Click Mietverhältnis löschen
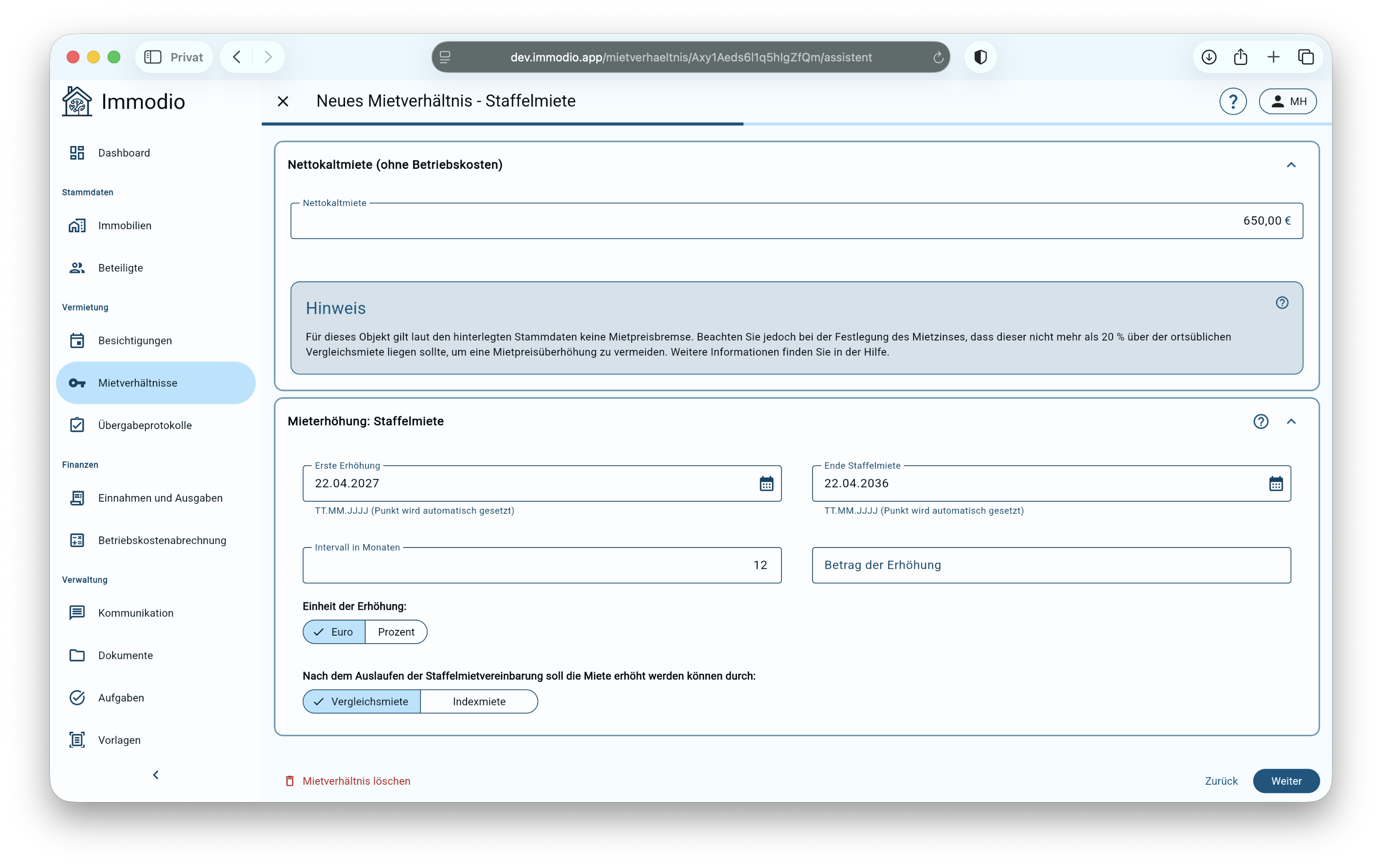 (x=348, y=781)
